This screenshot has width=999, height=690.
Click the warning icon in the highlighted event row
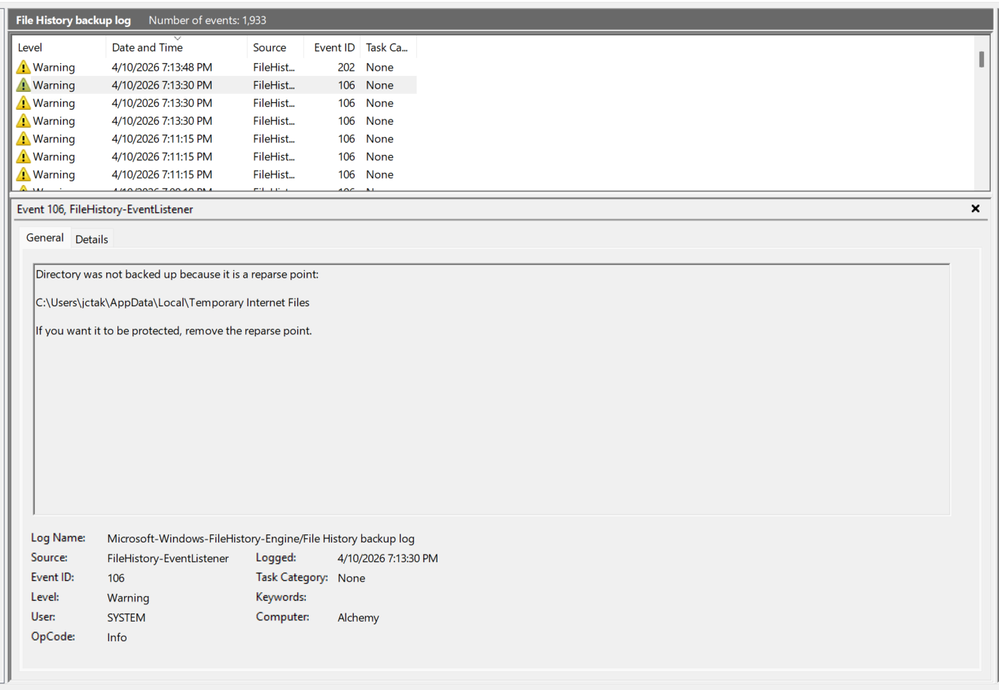23,85
